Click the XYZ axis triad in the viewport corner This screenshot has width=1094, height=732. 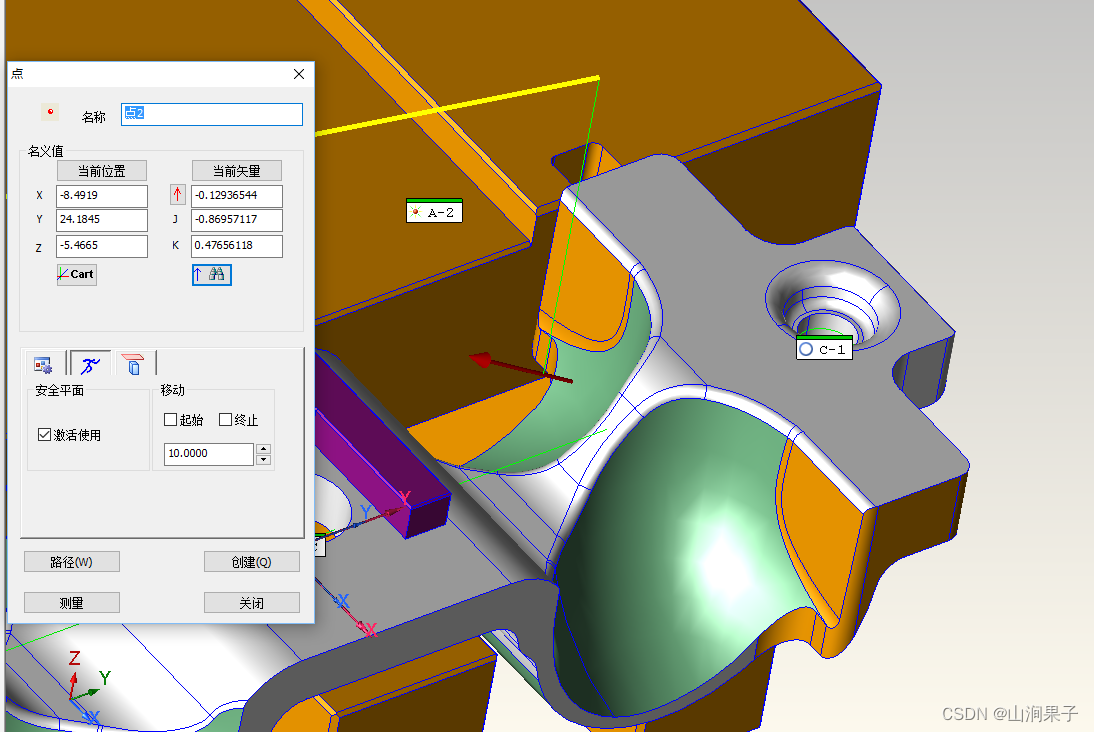click(85, 686)
